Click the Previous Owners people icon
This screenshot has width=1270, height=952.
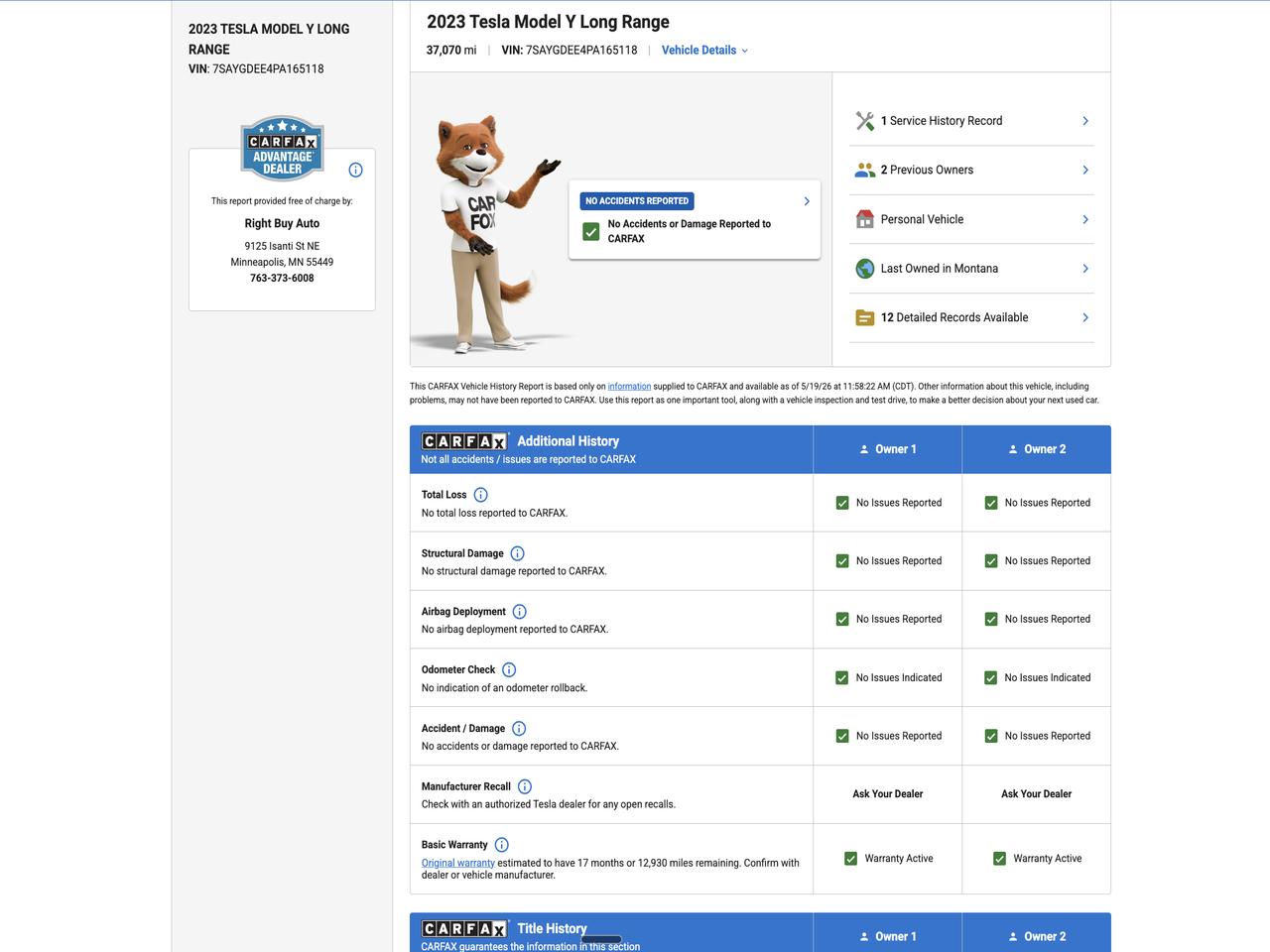click(865, 170)
